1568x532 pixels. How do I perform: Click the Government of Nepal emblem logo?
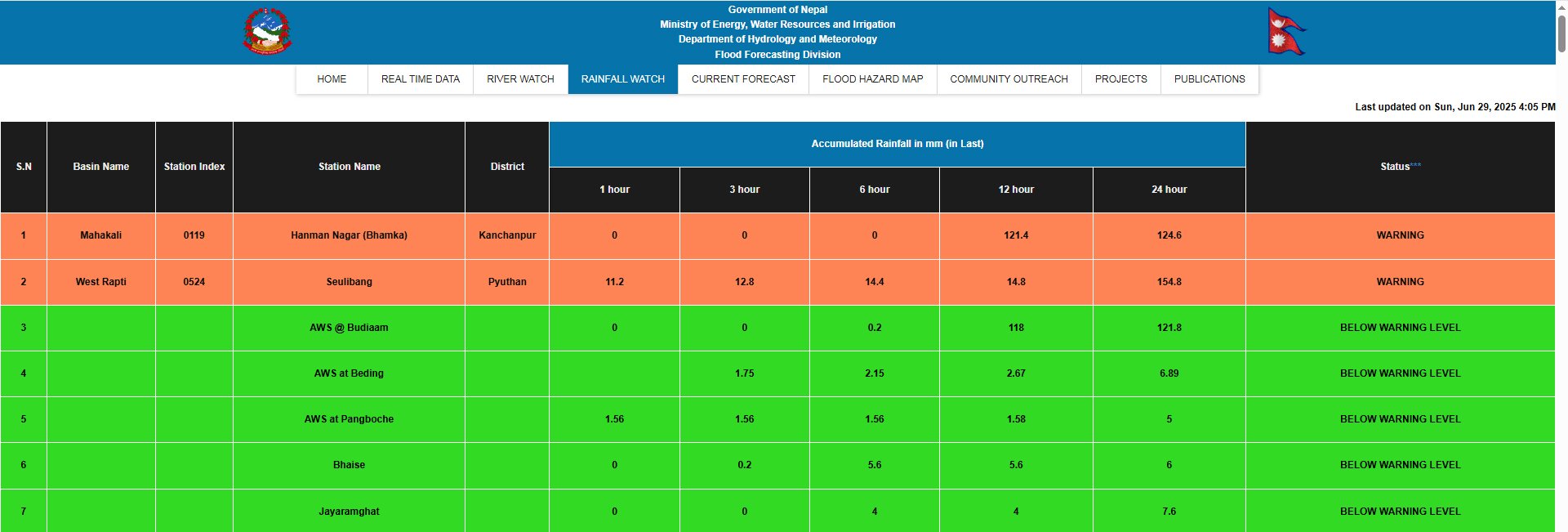click(x=267, y=31)
